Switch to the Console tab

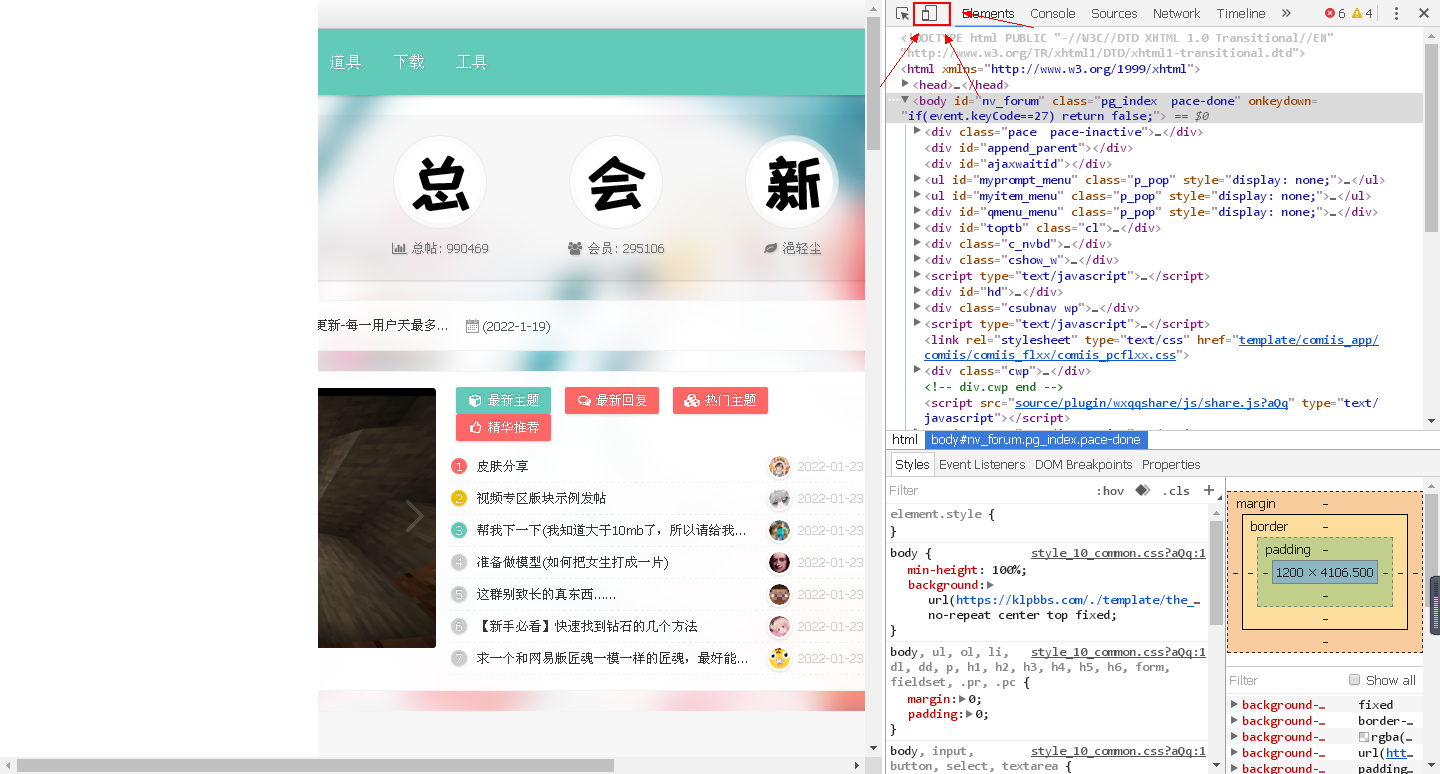pyautogui.click(x=1053, y=14)
